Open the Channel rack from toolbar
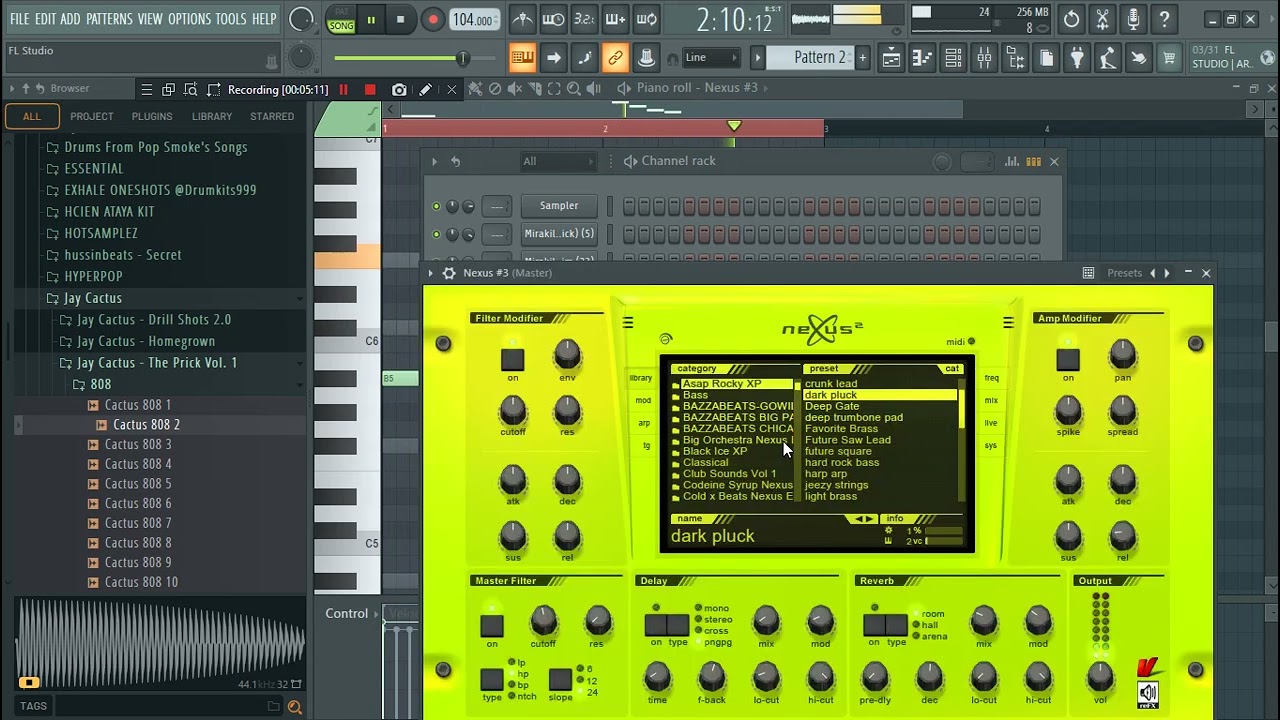This screenshot has width=1280, height=720. (953, 58)
